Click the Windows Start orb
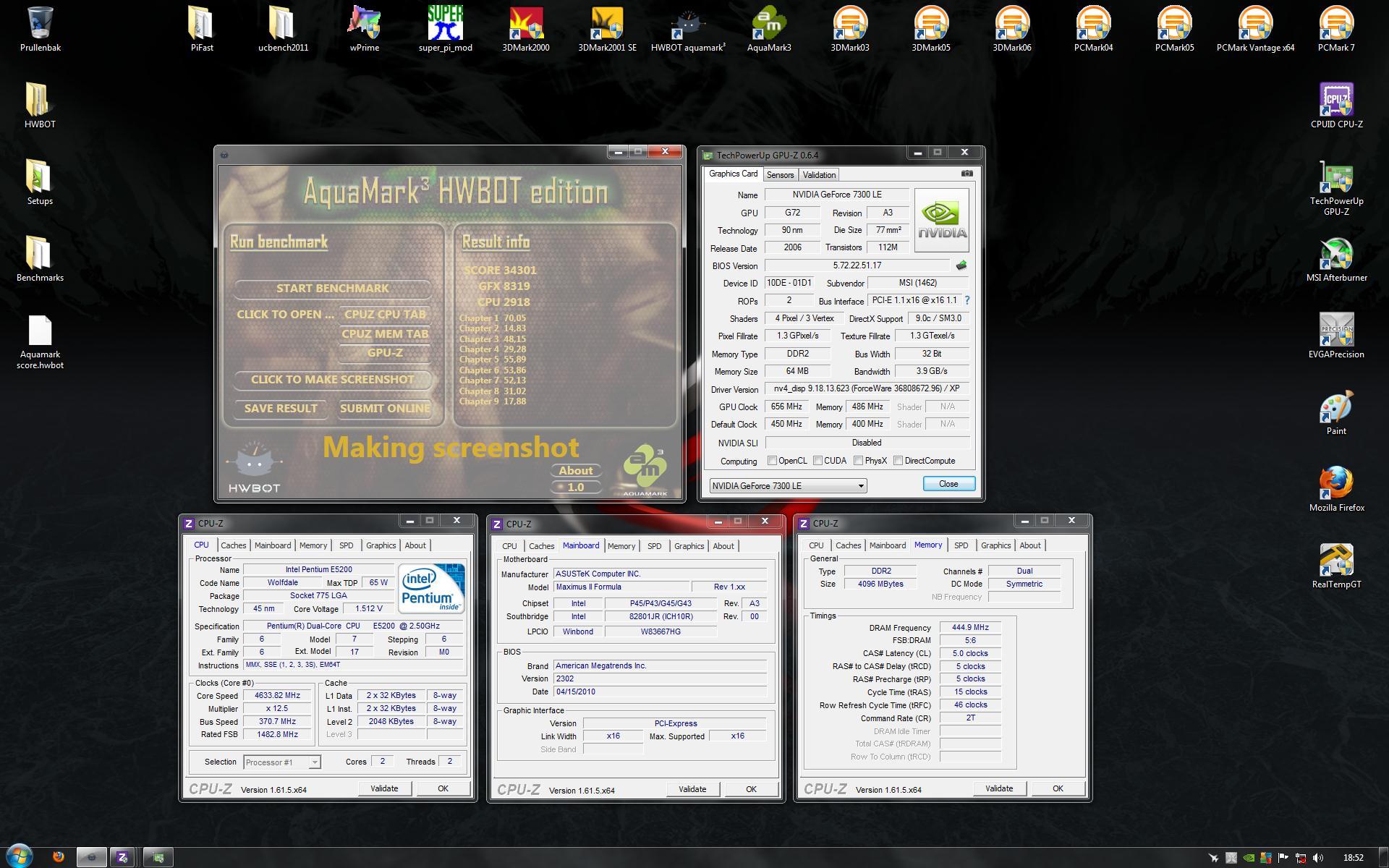 (x=20, y=856)
